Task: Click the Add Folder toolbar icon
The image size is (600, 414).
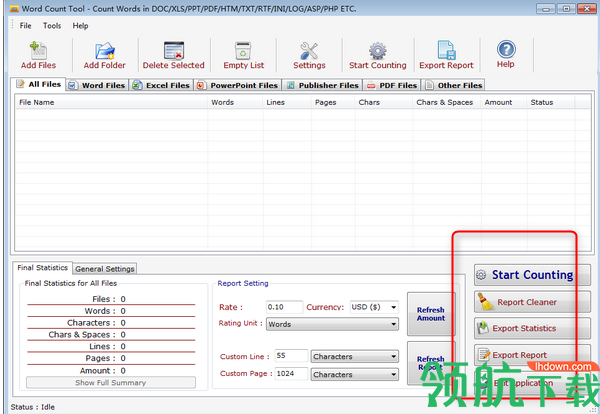Action: coord(105,51)
